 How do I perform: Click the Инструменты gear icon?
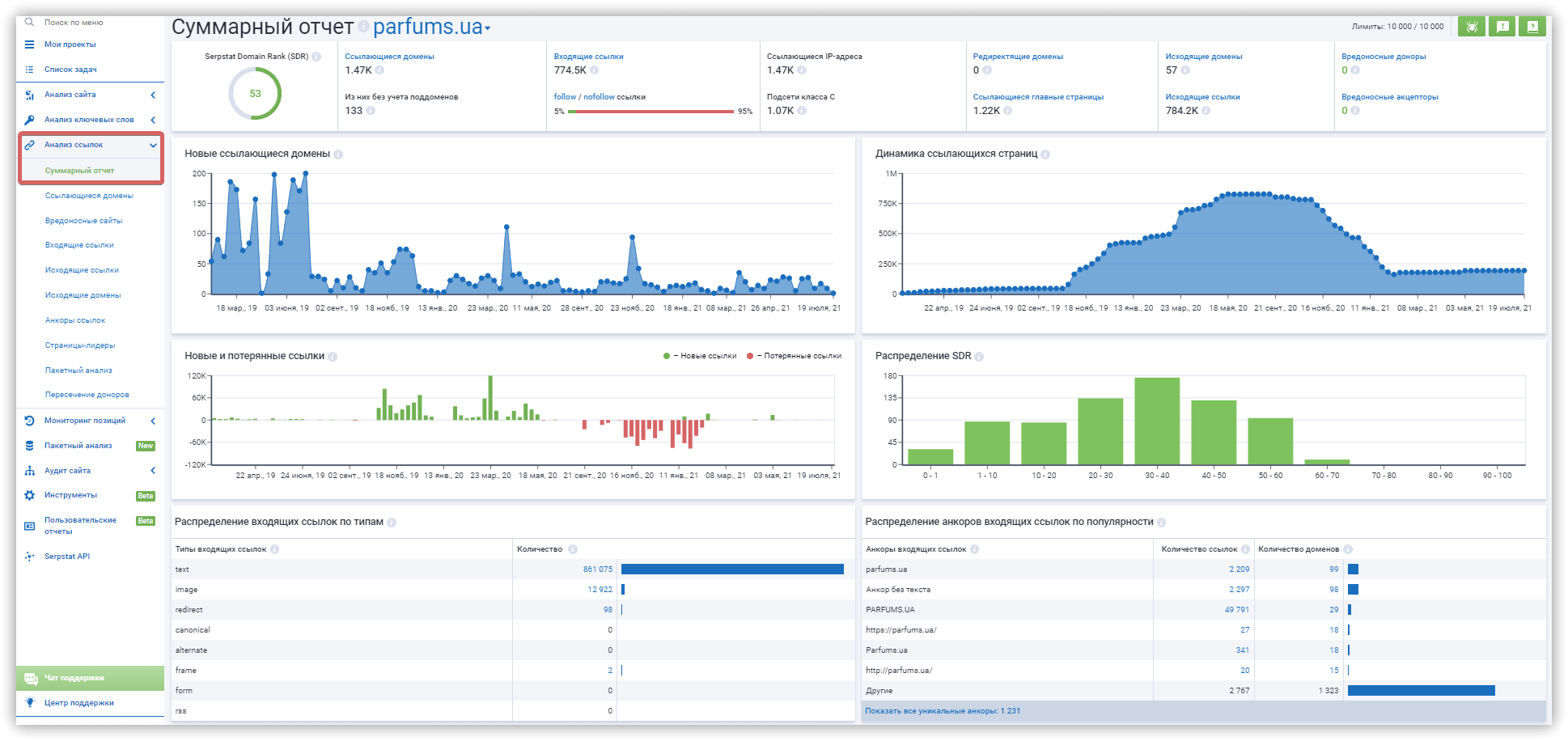point(29,495)
